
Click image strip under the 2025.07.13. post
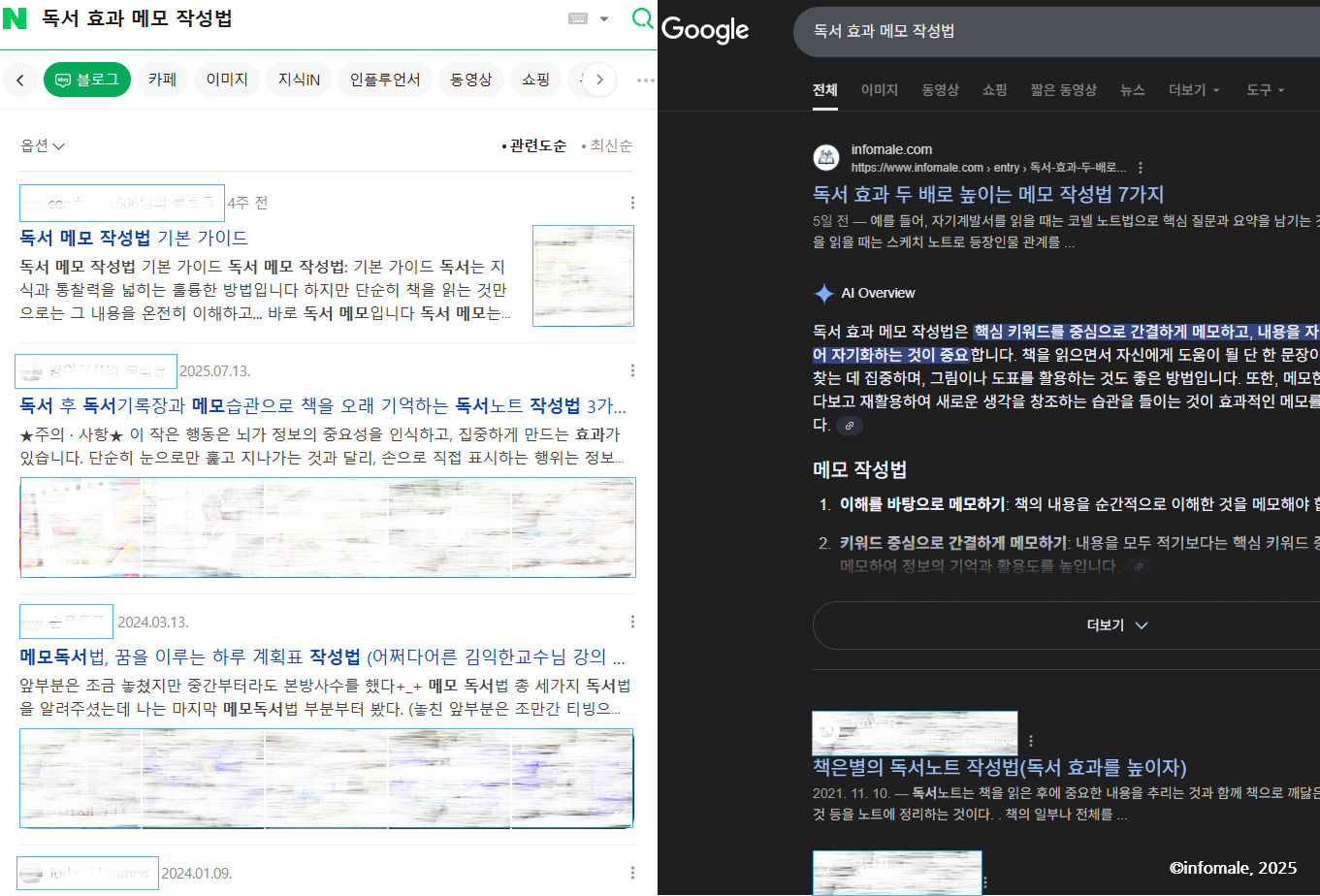click(x=328, y=528)
